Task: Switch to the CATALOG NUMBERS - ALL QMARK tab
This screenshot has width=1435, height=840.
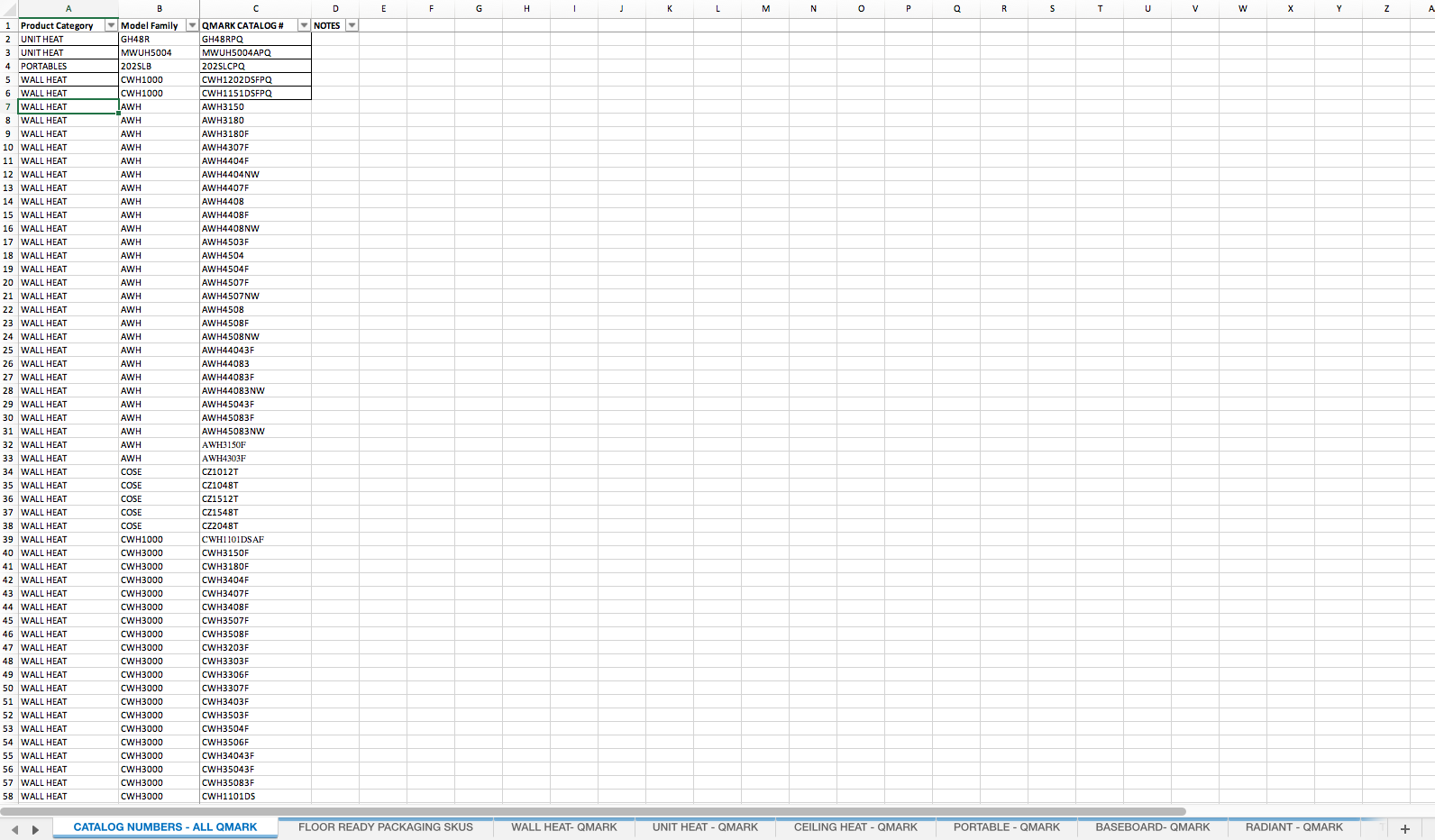Action: 165,827
